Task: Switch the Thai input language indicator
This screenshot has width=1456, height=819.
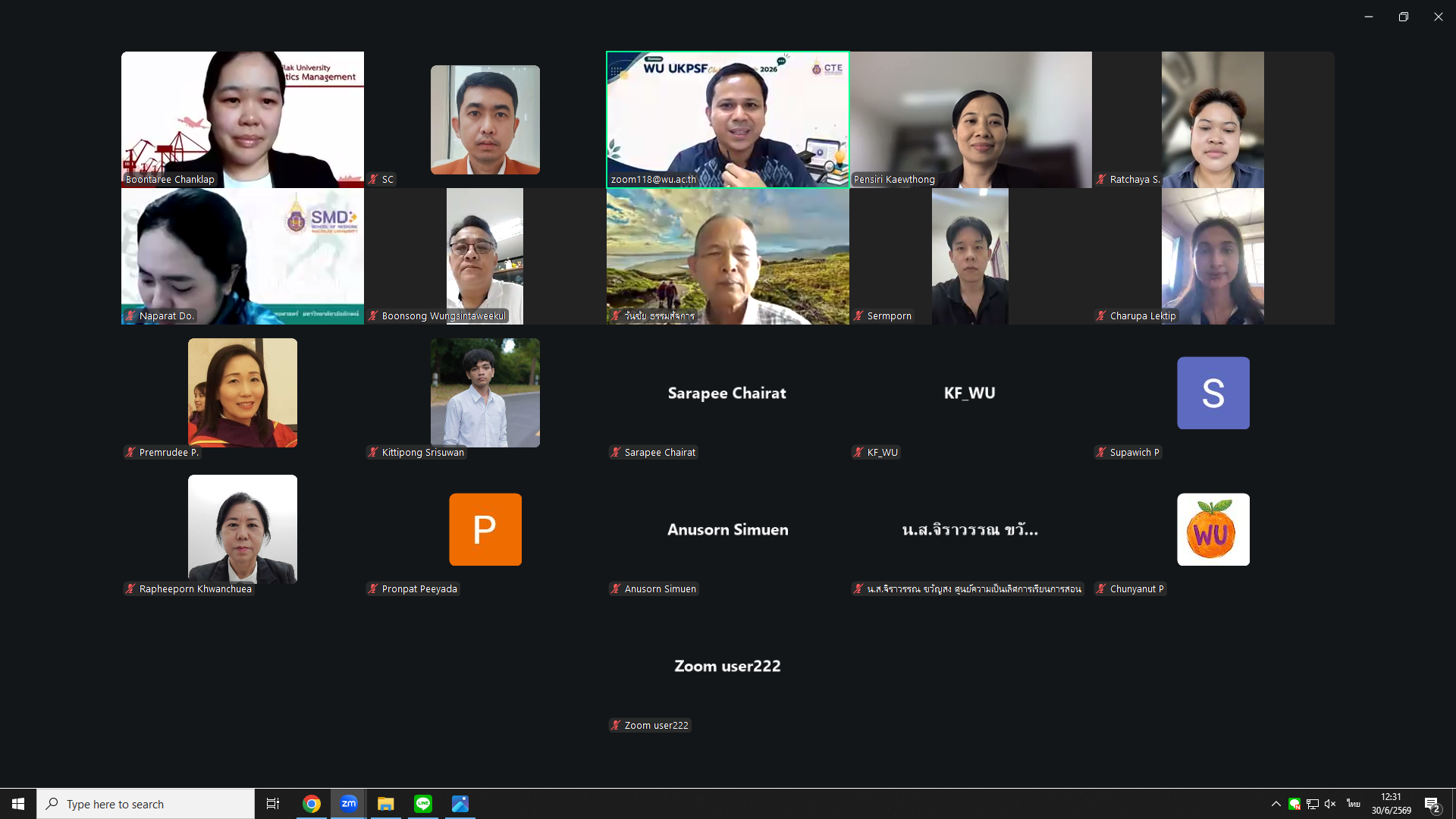Action: pos(1354,804)
